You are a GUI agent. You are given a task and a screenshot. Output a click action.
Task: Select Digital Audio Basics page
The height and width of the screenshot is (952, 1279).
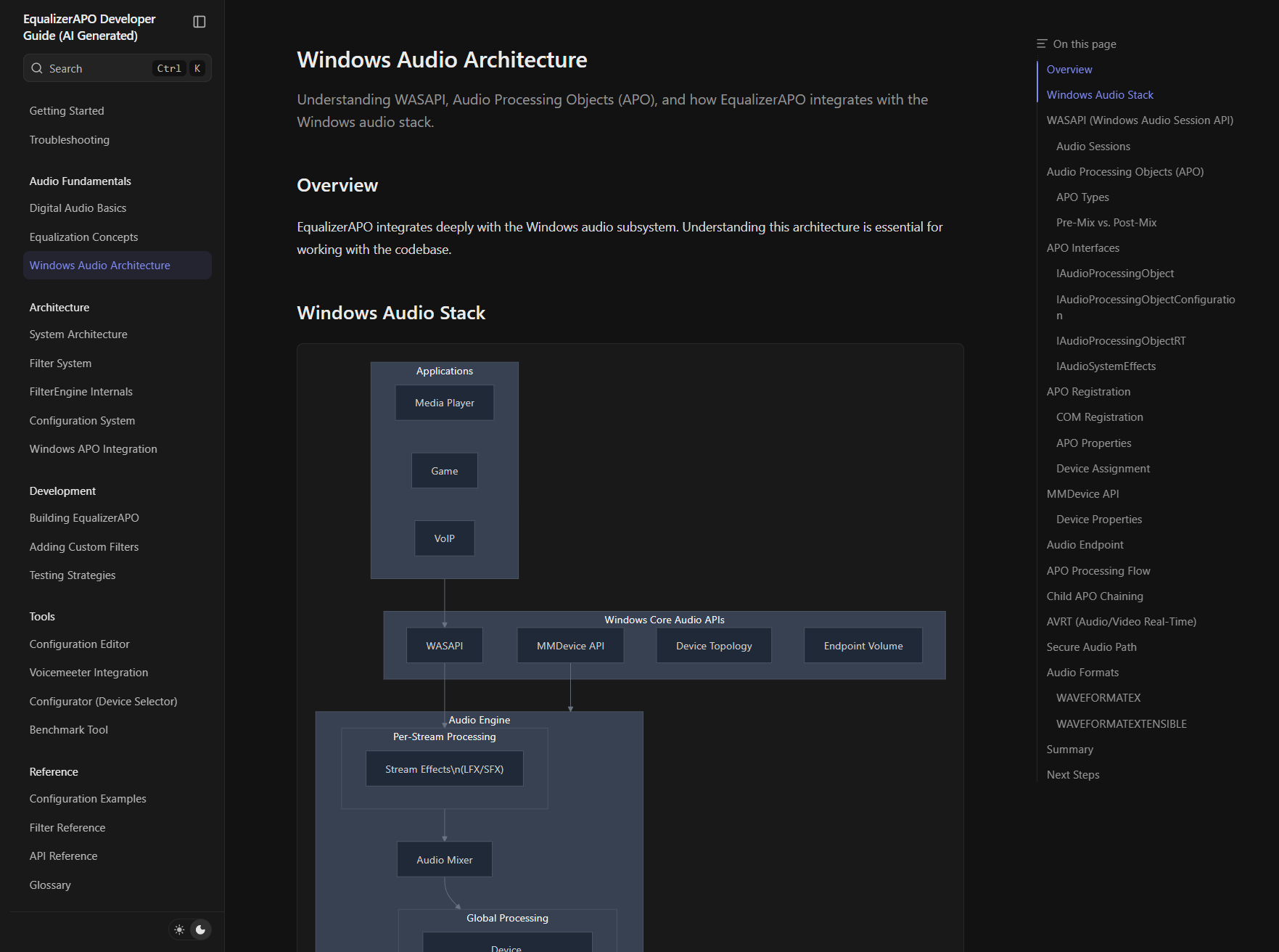(77, 208)
